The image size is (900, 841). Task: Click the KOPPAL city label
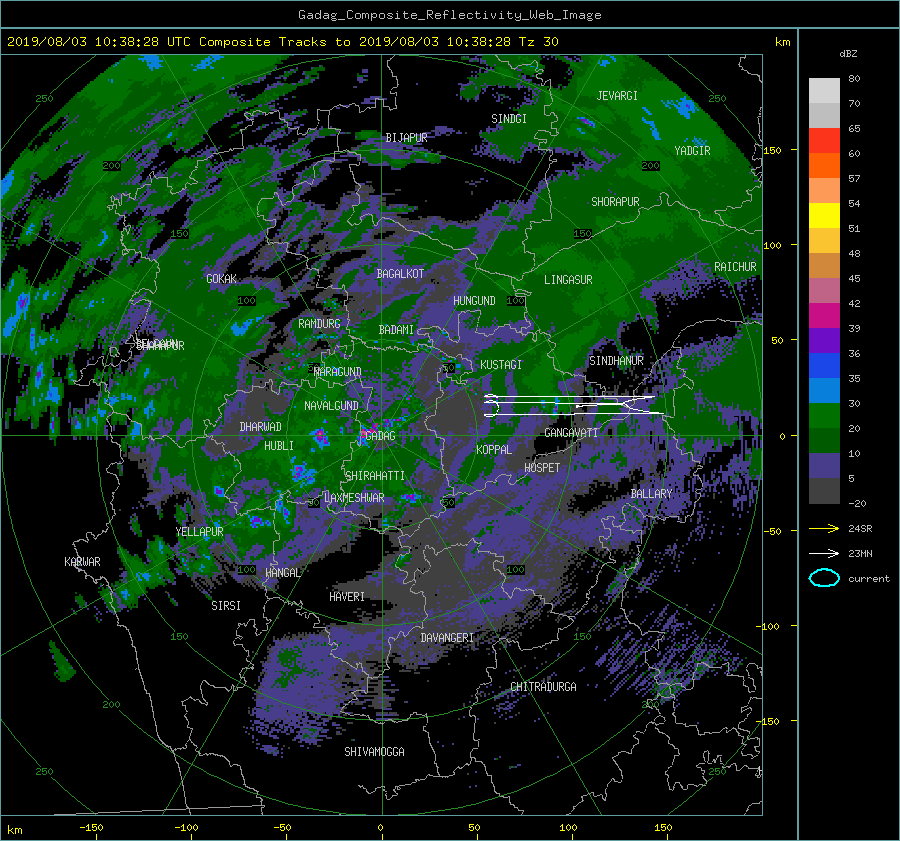point(494,450)
